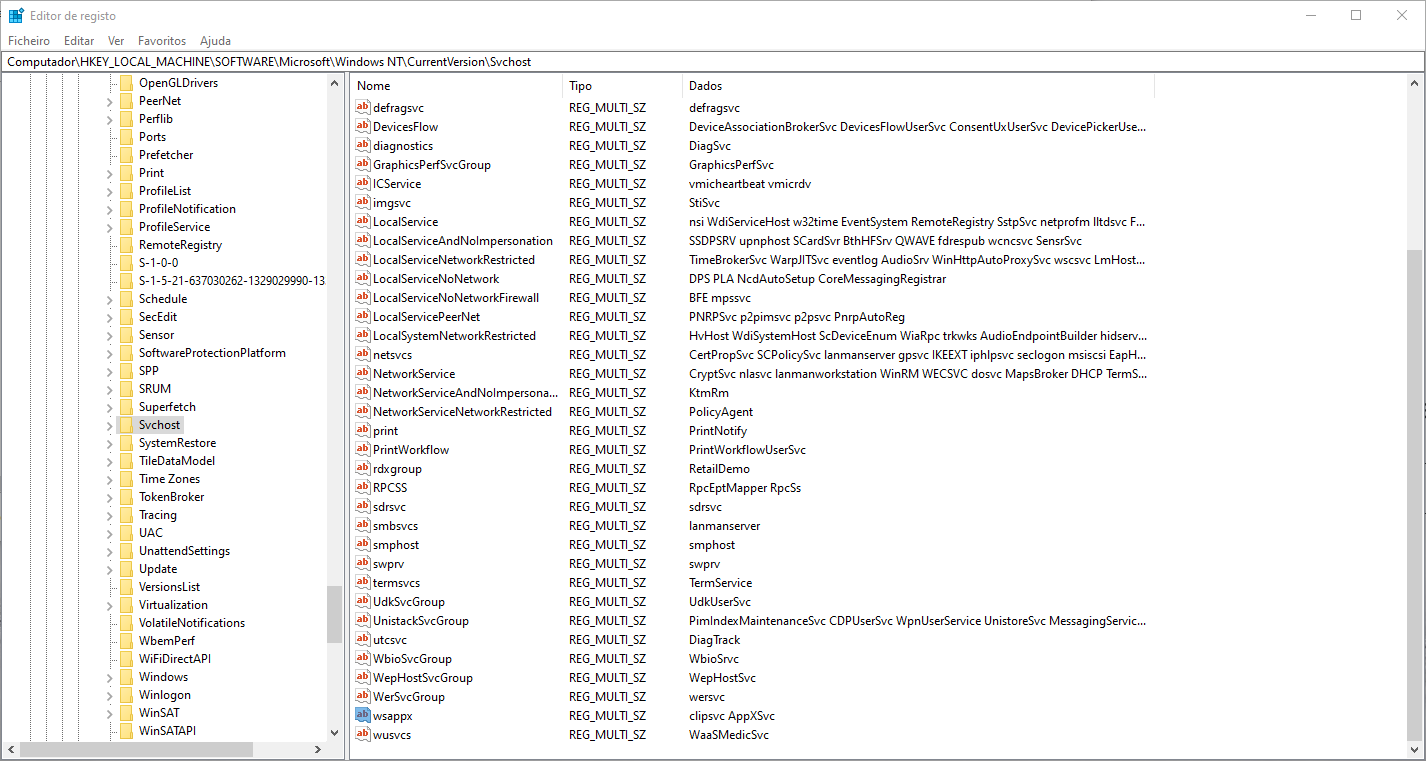Expand the Perflib key
The image size is (1426, 761).
109,119
